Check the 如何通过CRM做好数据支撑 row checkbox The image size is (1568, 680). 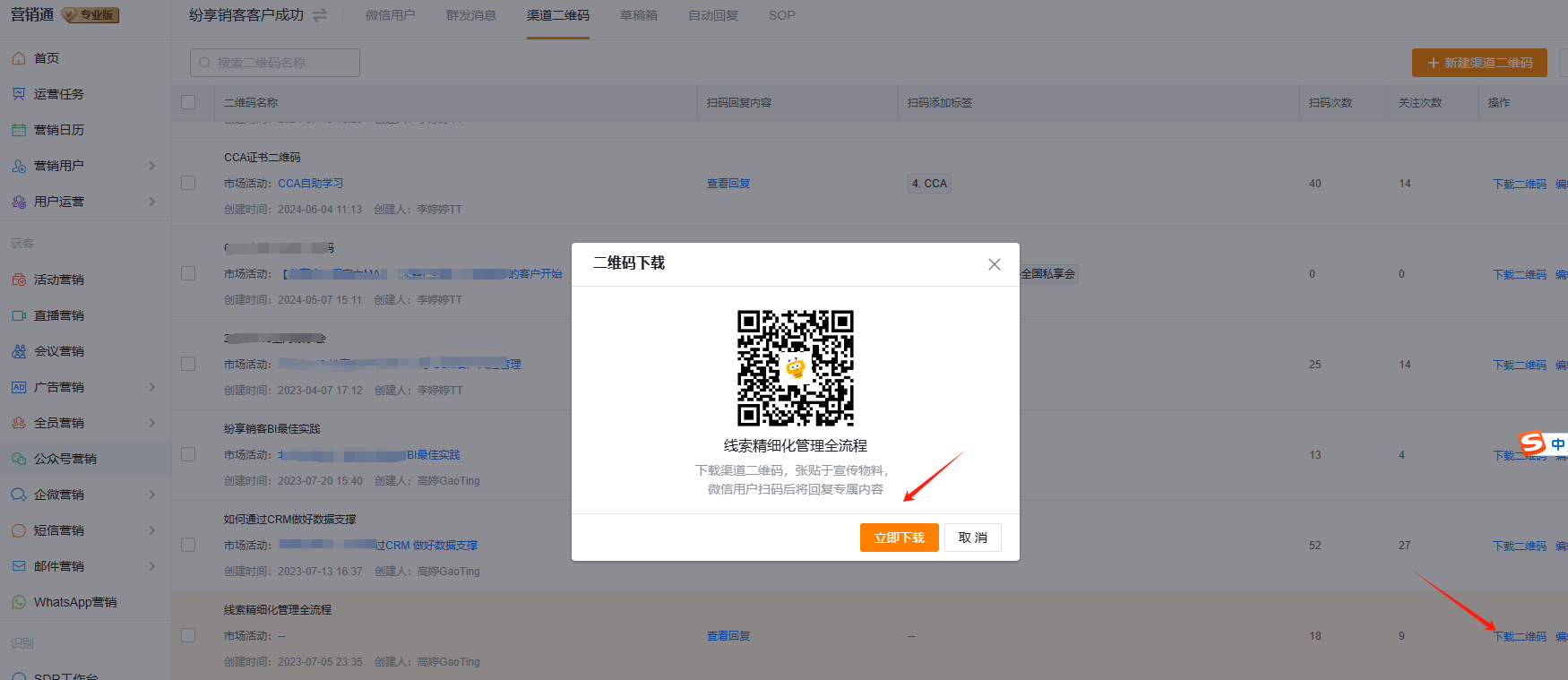[188, 545]
